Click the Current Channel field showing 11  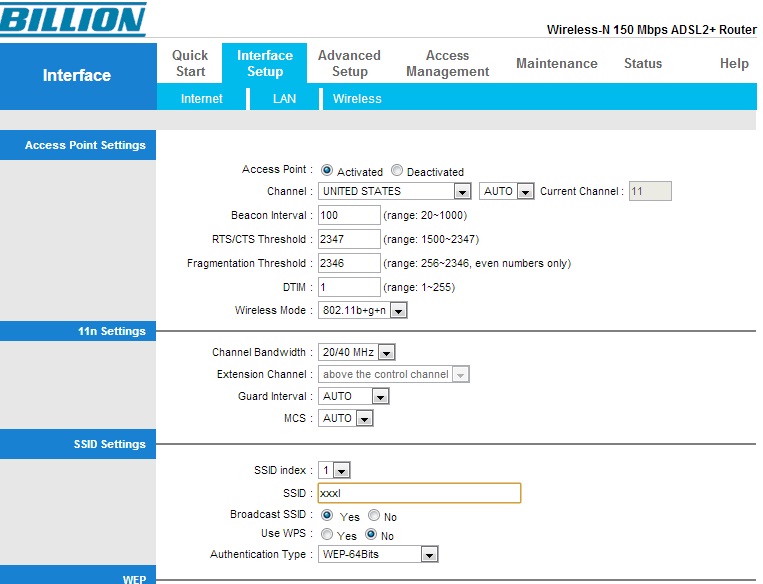click(x=650, y=191)
